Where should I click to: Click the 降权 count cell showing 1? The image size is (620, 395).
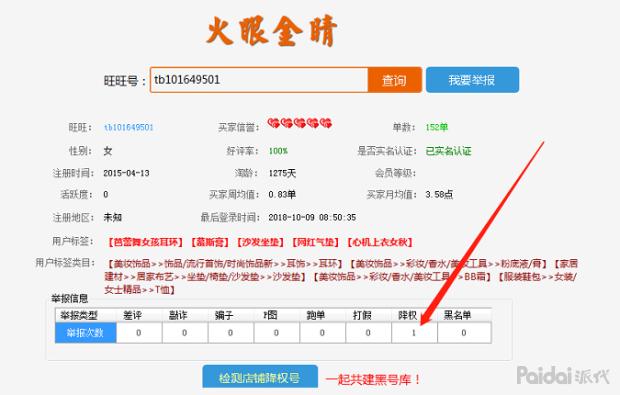[414, 333]
